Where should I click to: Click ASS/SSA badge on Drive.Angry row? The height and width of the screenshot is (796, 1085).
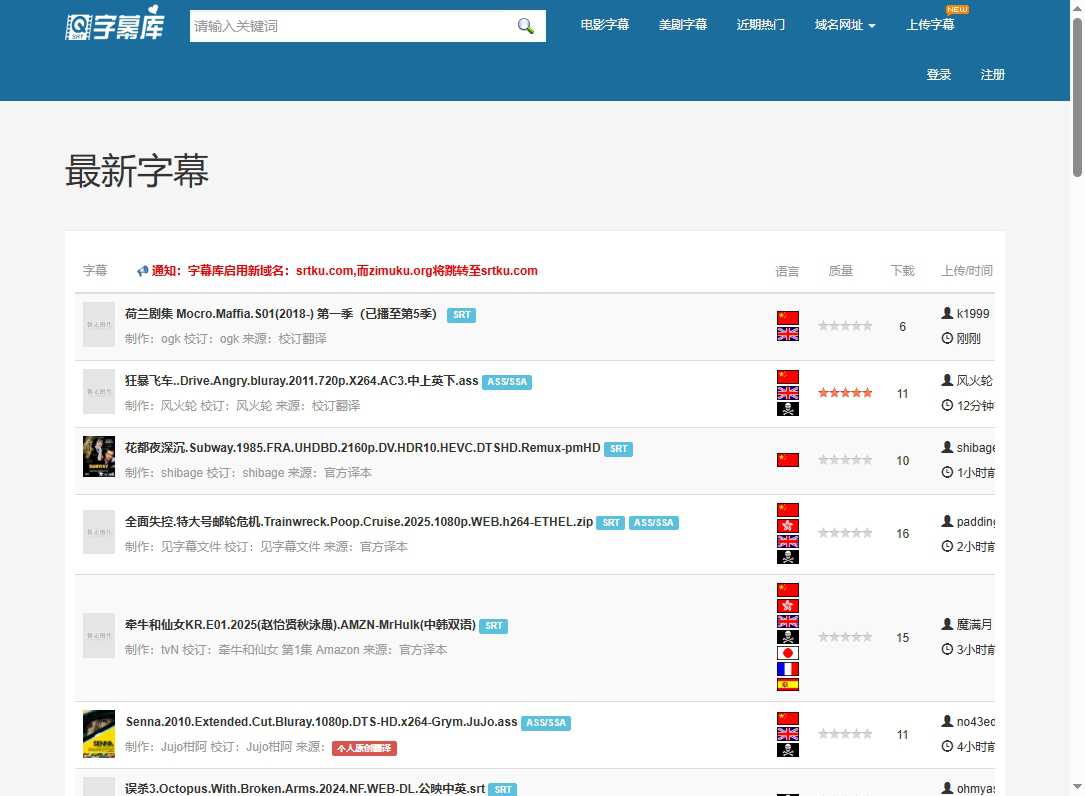(x=507, y=382)
